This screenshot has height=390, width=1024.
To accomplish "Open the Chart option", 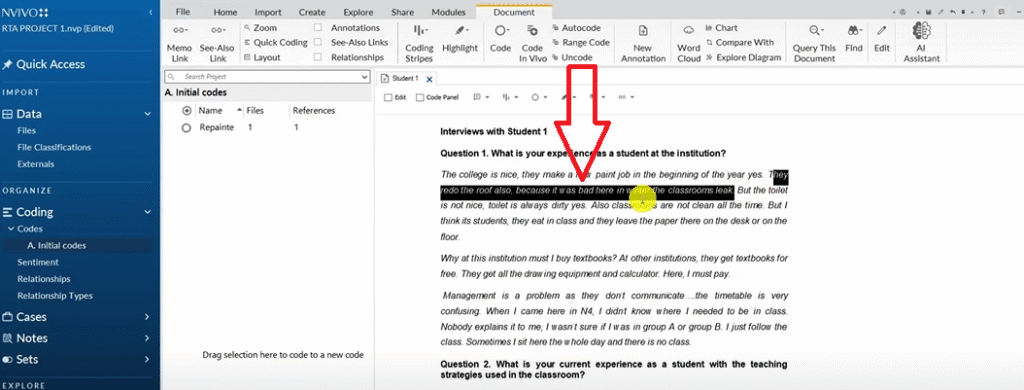I will (x=722, y=28).
